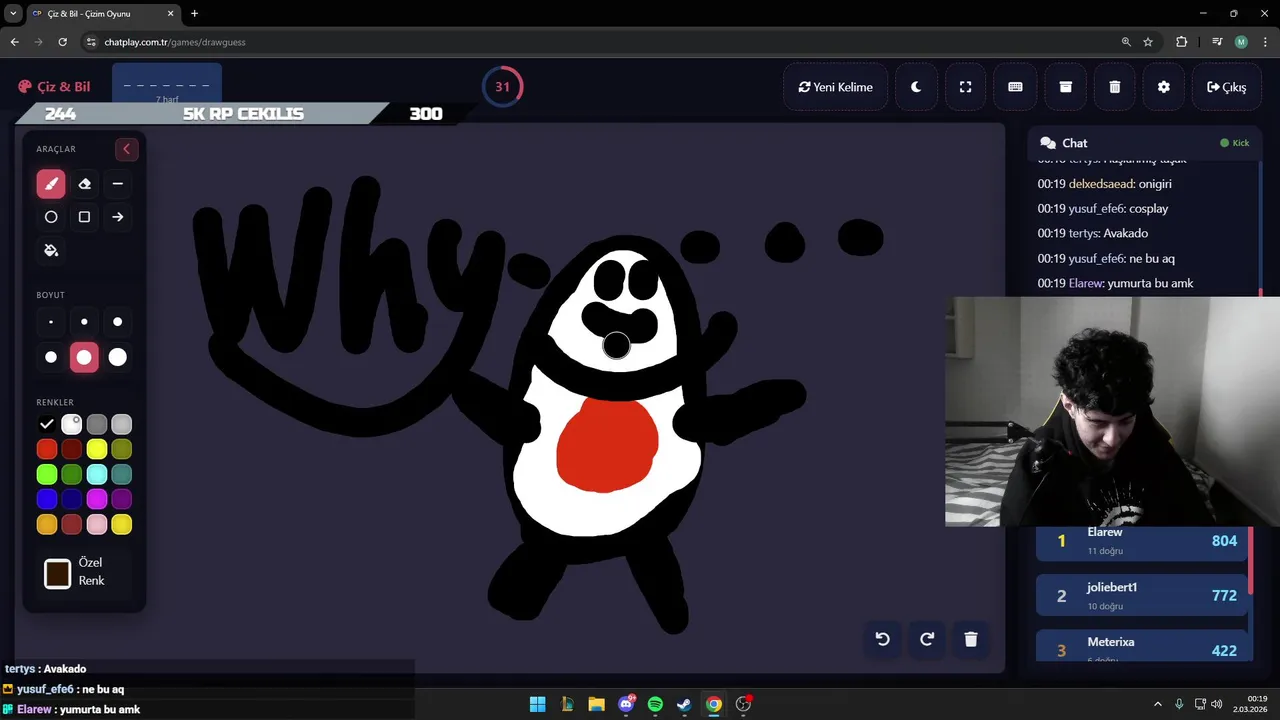Toggle dark mode with the moon icon
Image resolution: width=1280 pixels, height=720 pixels.
[916, 87]
